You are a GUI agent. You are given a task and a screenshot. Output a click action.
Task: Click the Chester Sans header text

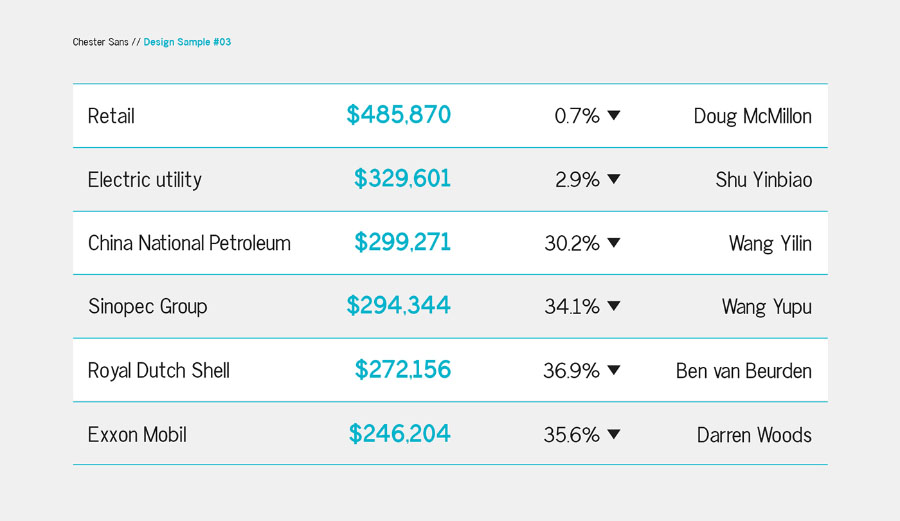click(x=100, y=42)
